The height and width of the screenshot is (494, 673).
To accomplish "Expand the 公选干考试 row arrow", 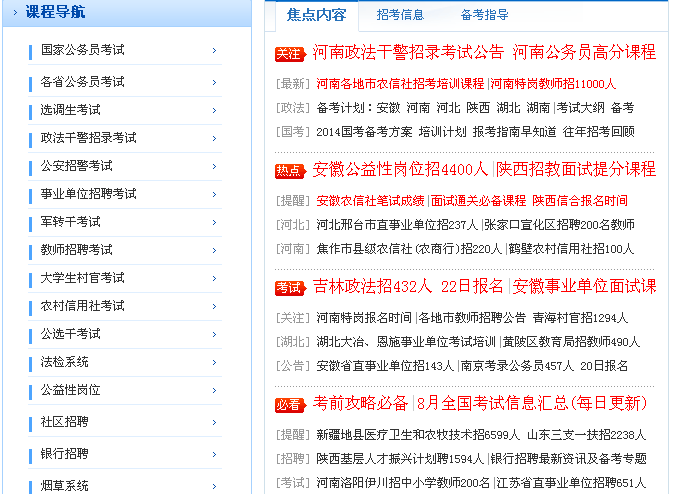I will click(214, 334).
